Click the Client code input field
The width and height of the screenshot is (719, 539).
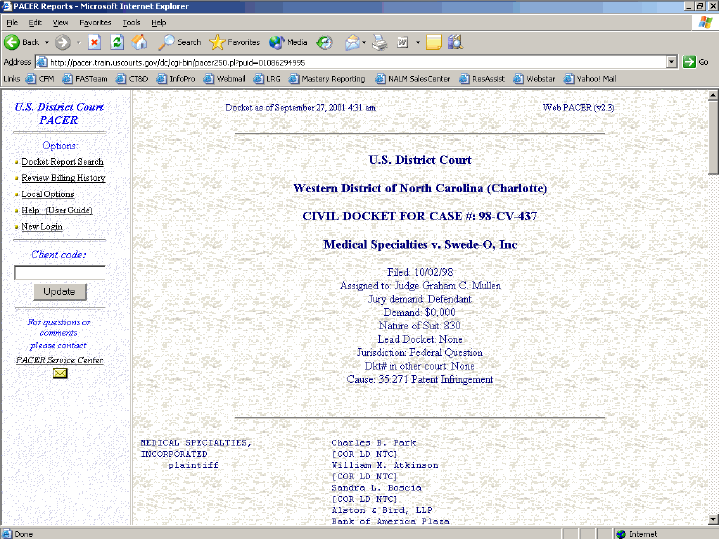[60, 273]
